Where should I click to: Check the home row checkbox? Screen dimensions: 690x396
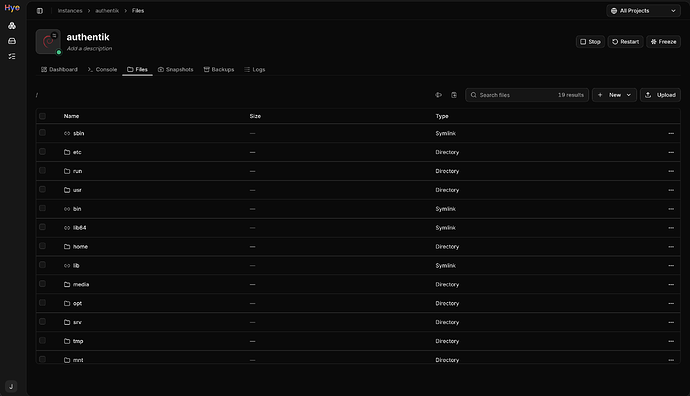pyautogui.click(x=42, y=246)
